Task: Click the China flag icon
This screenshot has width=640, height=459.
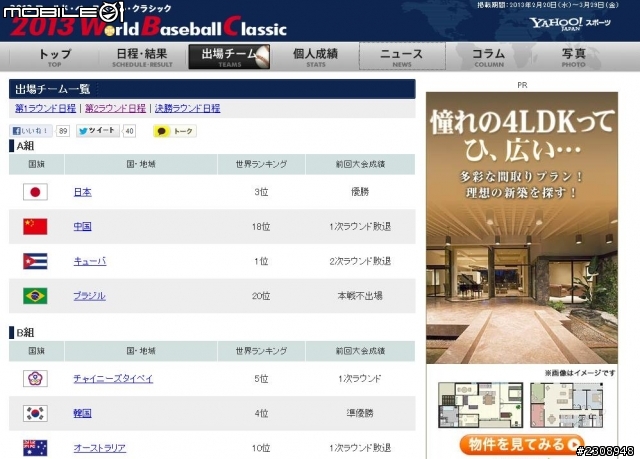Action: pos(35,226)
